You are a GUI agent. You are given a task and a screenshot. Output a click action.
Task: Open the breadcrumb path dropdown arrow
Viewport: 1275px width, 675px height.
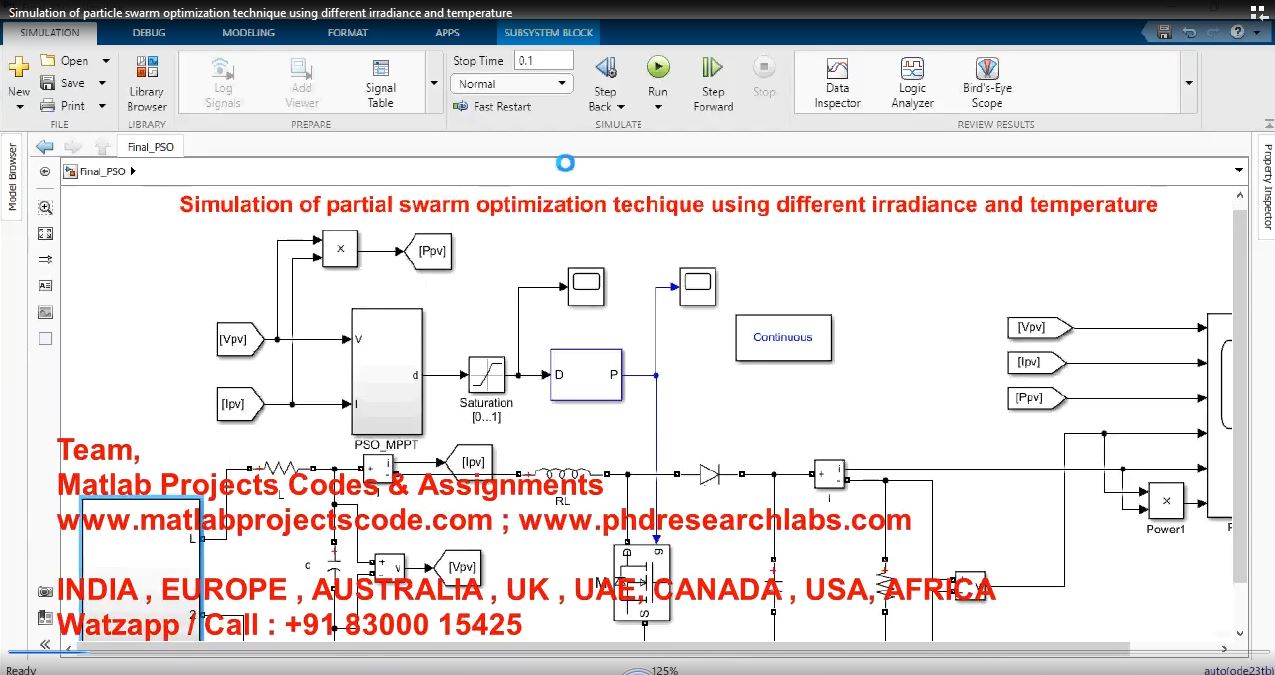pyautogui.click(x=1240, y=171)
